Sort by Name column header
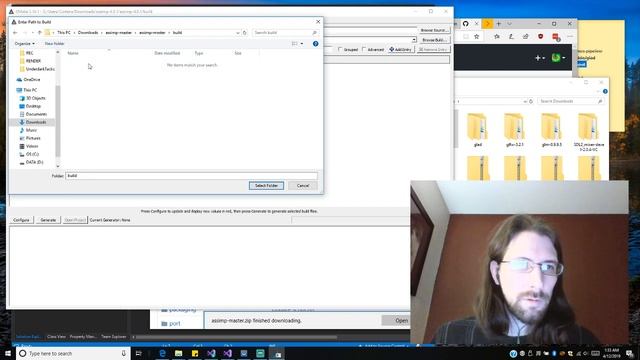 73,53
